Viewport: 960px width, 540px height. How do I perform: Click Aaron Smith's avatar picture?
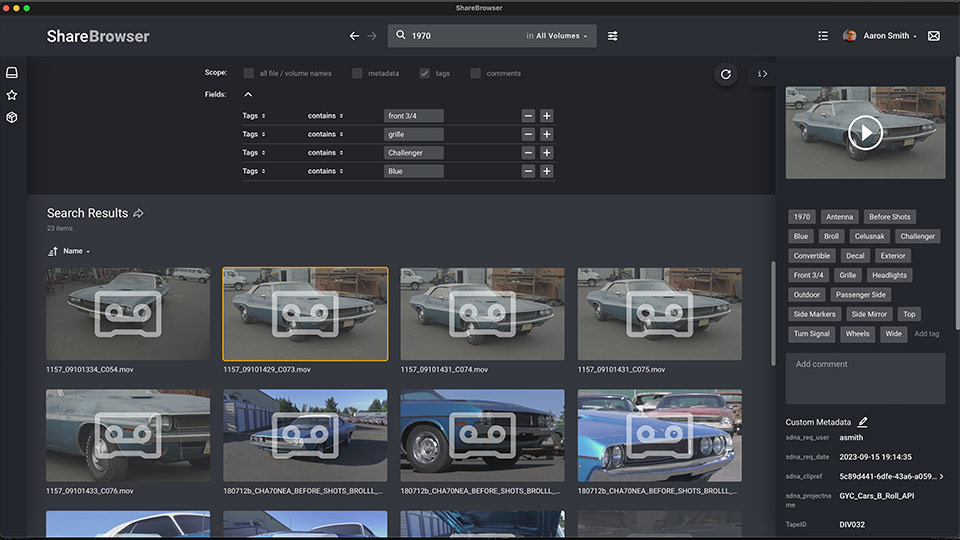(849, 36)
